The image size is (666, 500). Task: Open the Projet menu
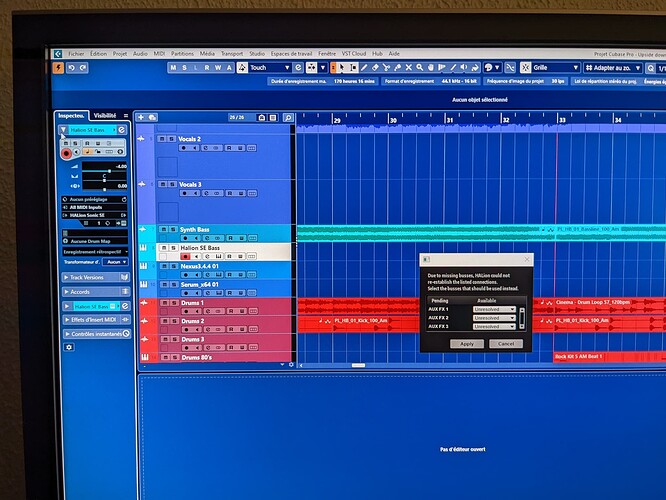click(120, 54)
